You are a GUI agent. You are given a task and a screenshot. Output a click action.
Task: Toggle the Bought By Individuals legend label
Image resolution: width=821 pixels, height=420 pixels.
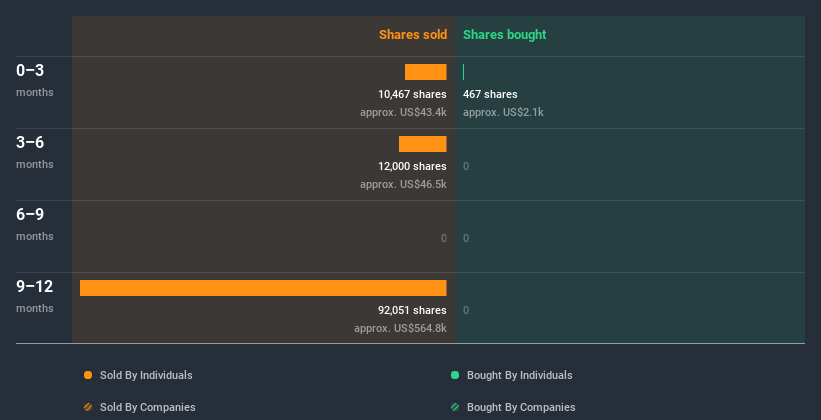tap(519, 375)
